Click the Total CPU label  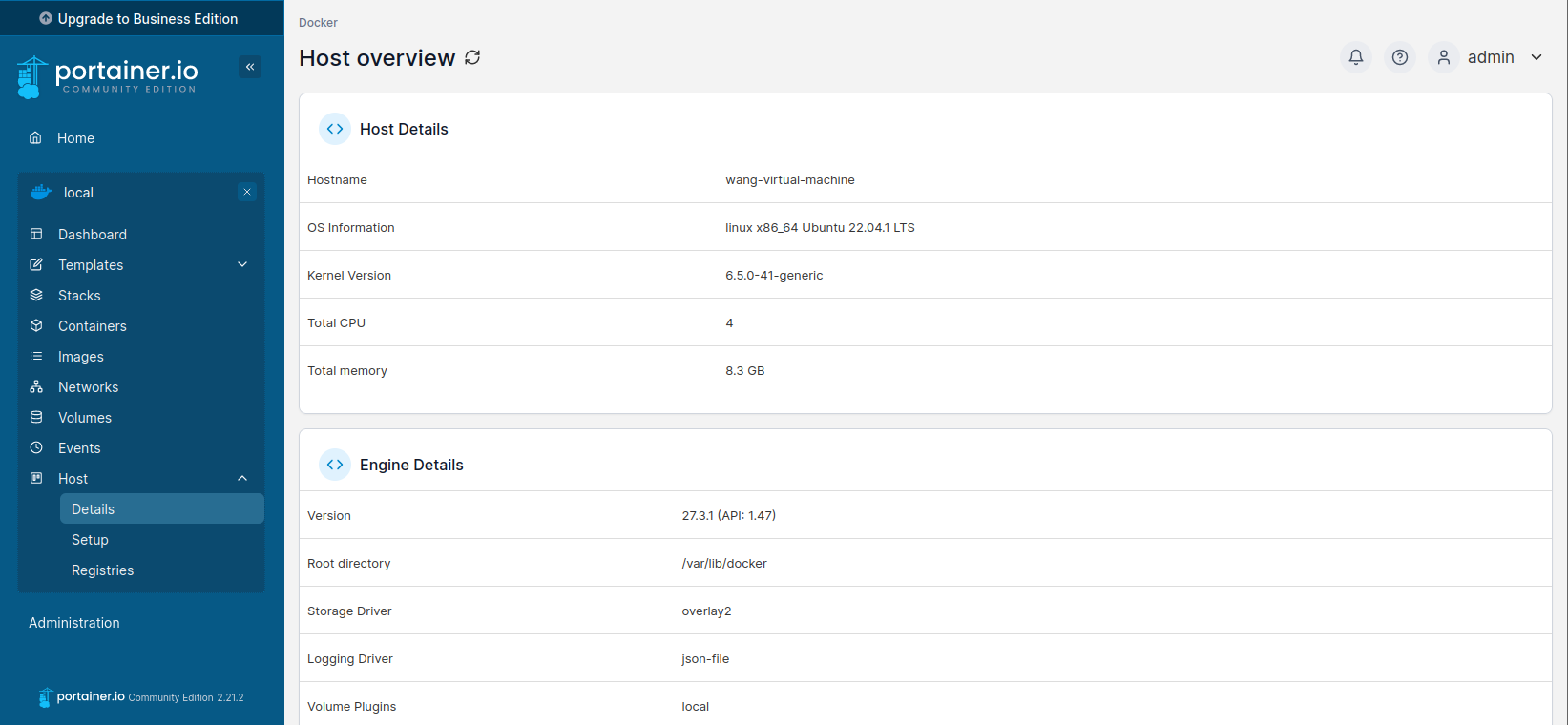(337, 322)
